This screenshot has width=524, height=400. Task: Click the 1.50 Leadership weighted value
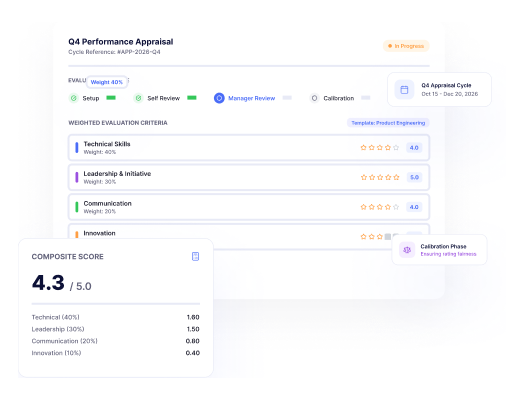[x=193, y=329]
